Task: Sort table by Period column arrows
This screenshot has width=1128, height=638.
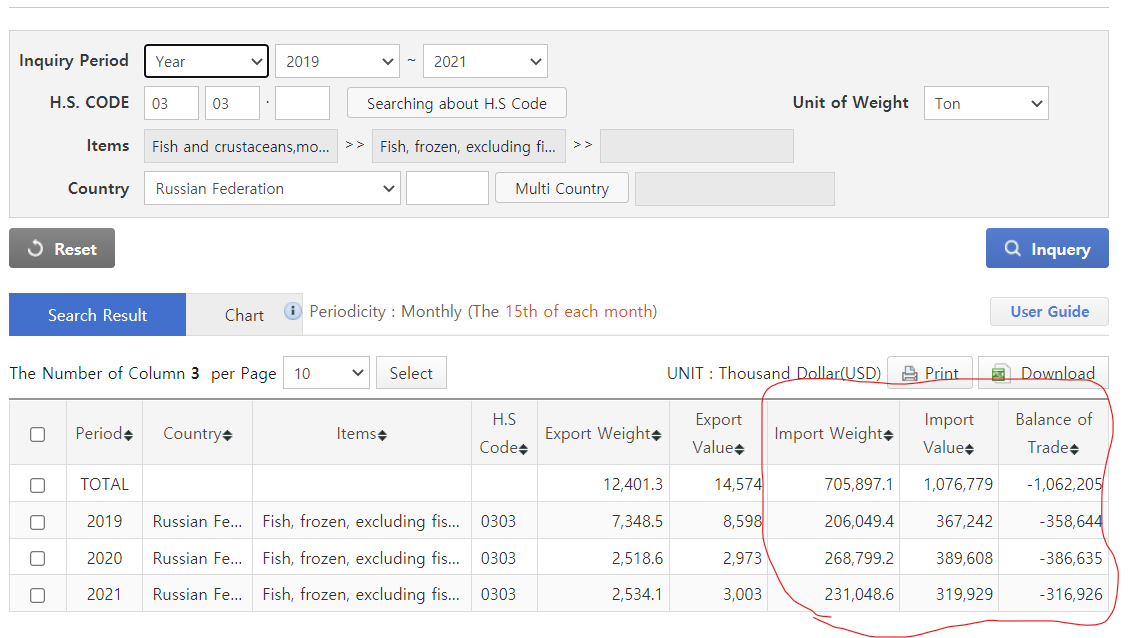Action: [x=128, y=435]
